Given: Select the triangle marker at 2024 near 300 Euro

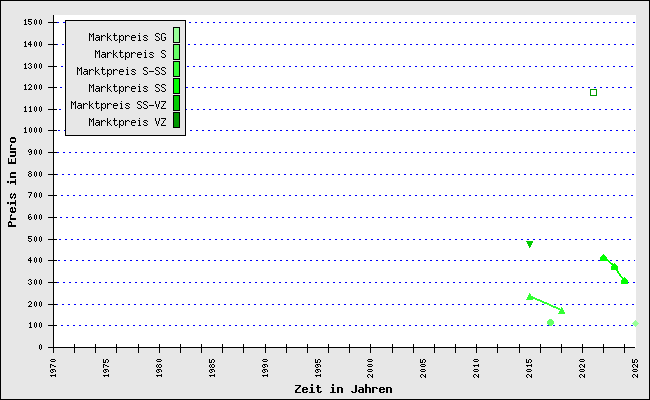Looking at the screenshot, I should tap(625, 281).
